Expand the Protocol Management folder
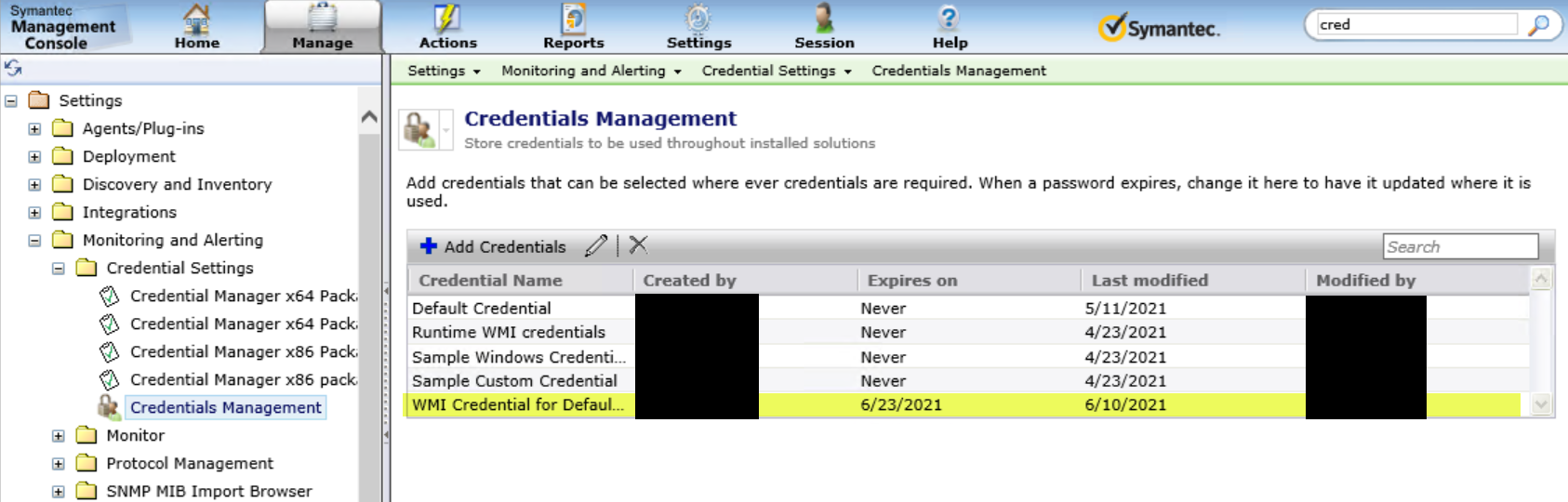The width and height of the screenshot is (1568, 502). (58, 463)
